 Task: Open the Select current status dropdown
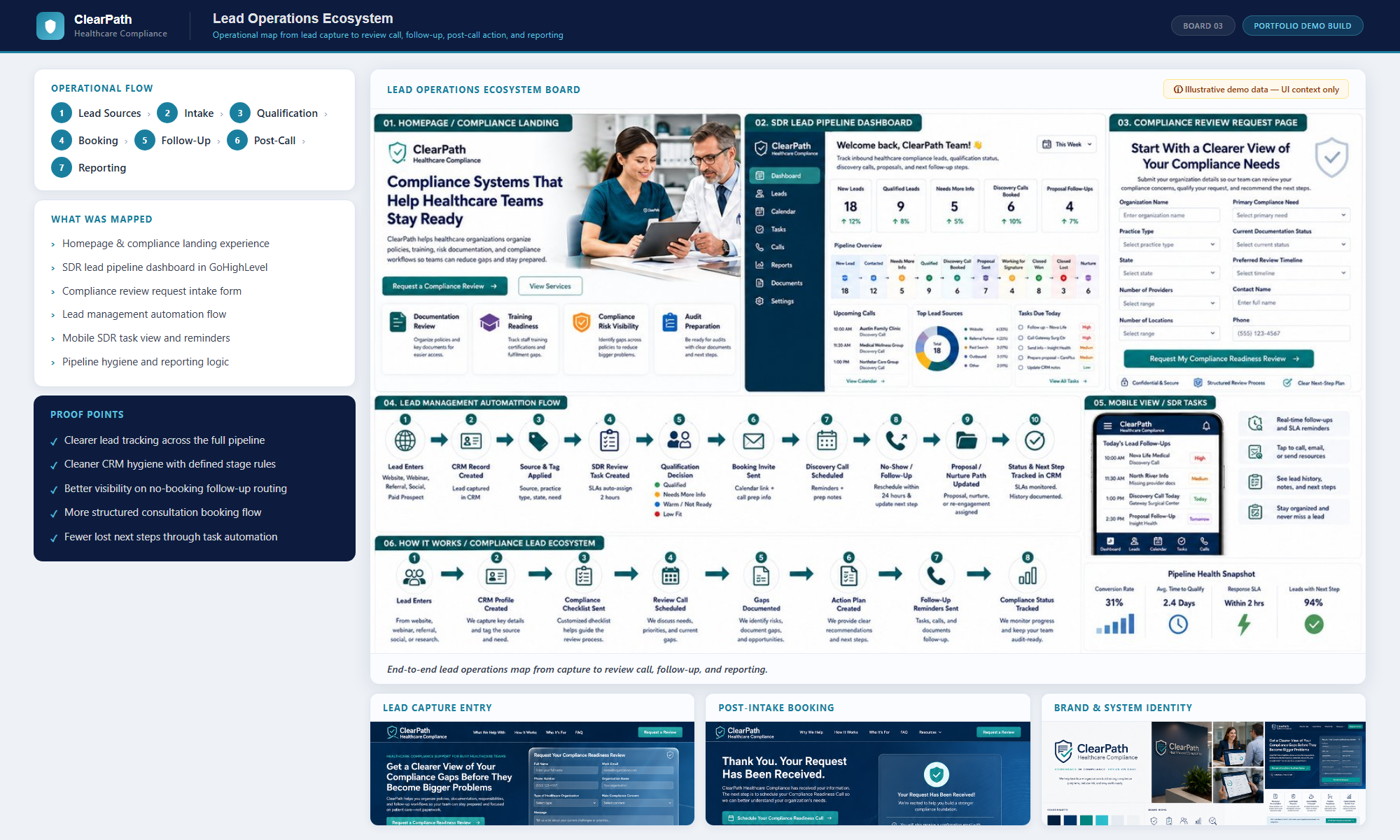1291,244
